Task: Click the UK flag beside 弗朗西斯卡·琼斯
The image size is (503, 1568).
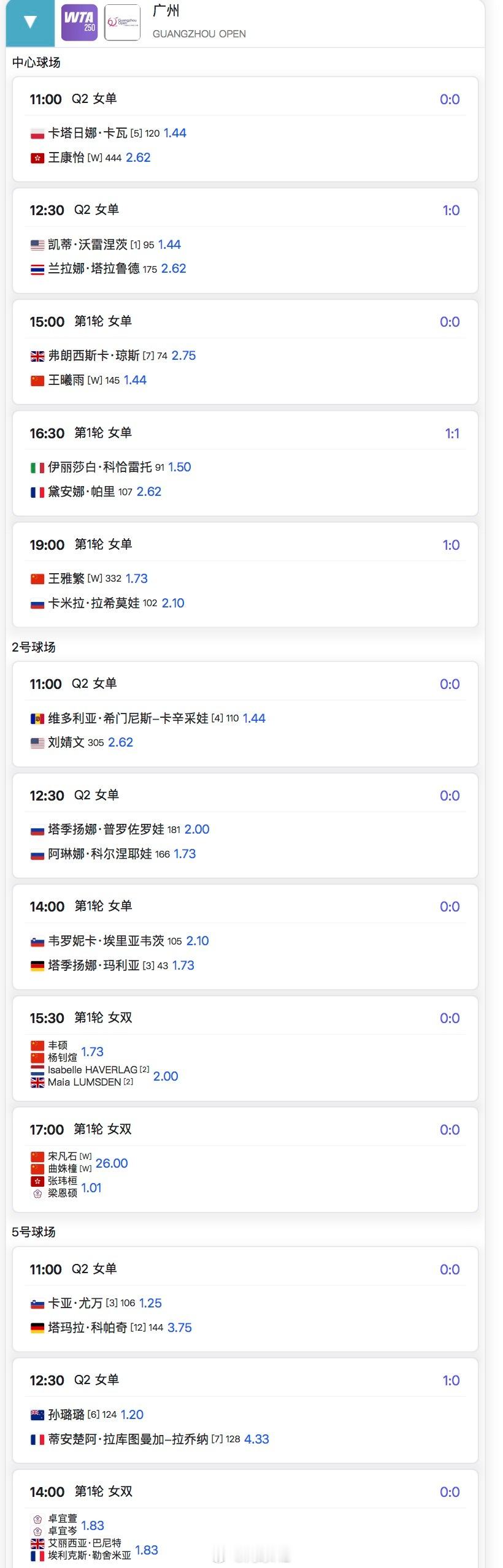Action: pos(37,356)
